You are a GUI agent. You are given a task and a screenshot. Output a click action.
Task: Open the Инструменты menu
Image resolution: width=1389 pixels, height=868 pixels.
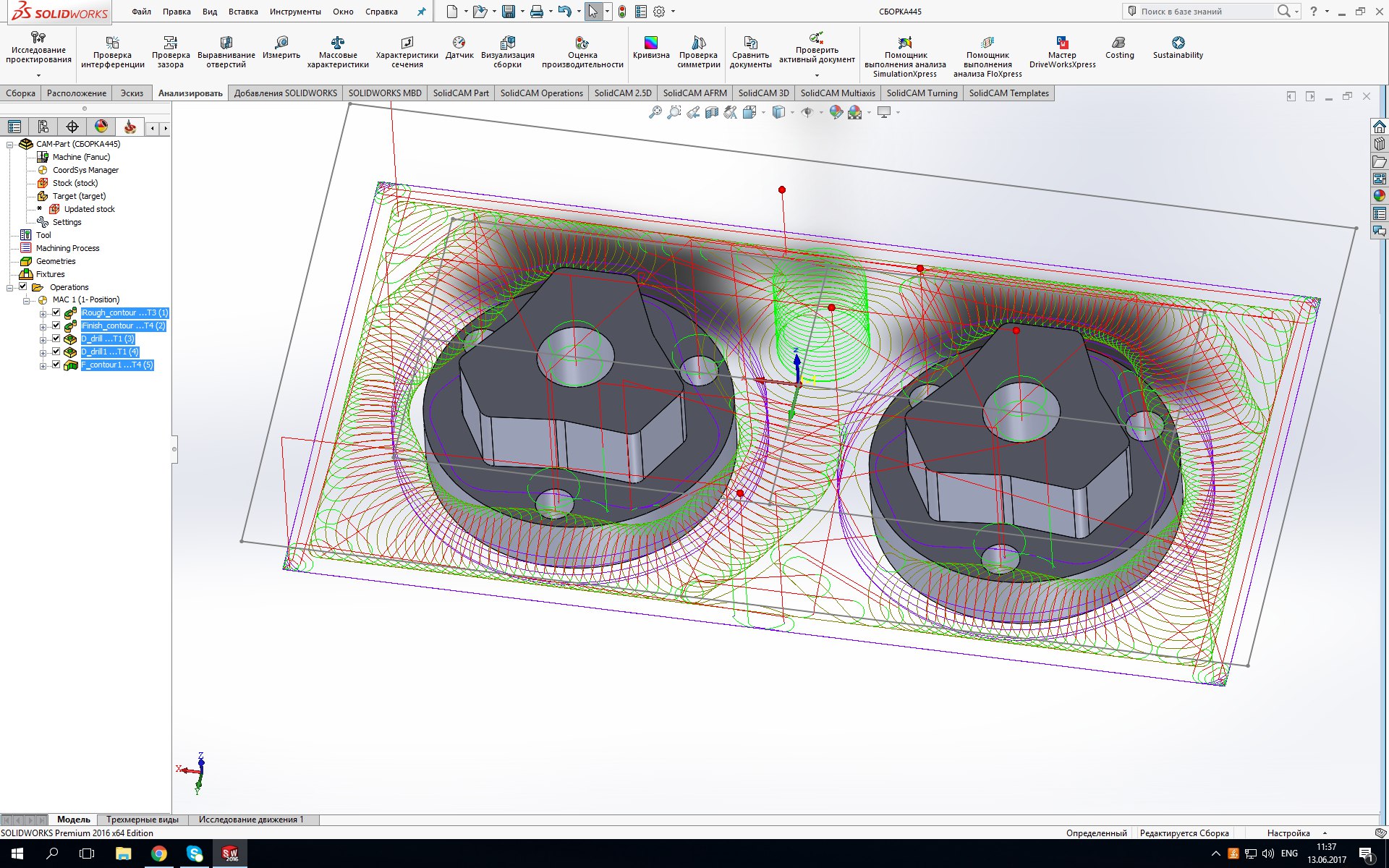[295, 12]
